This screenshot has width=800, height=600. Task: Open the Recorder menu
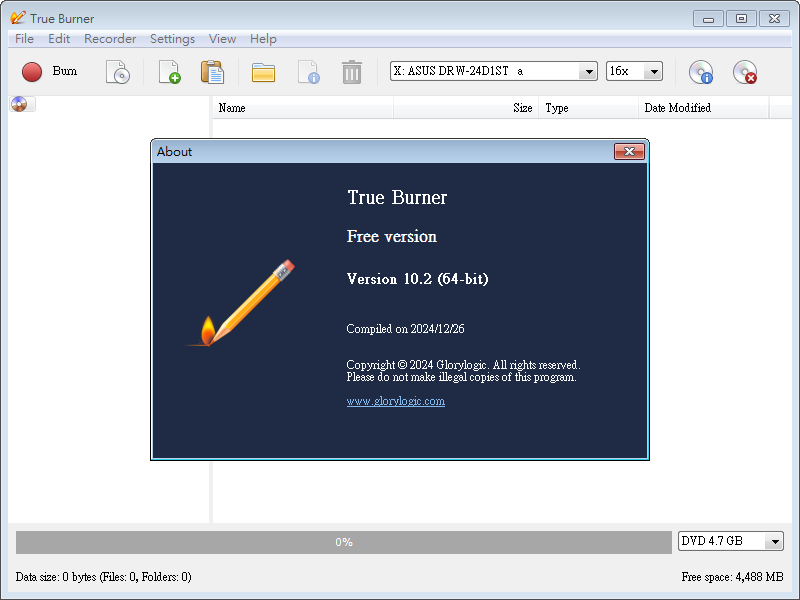(x=110, y=39)
